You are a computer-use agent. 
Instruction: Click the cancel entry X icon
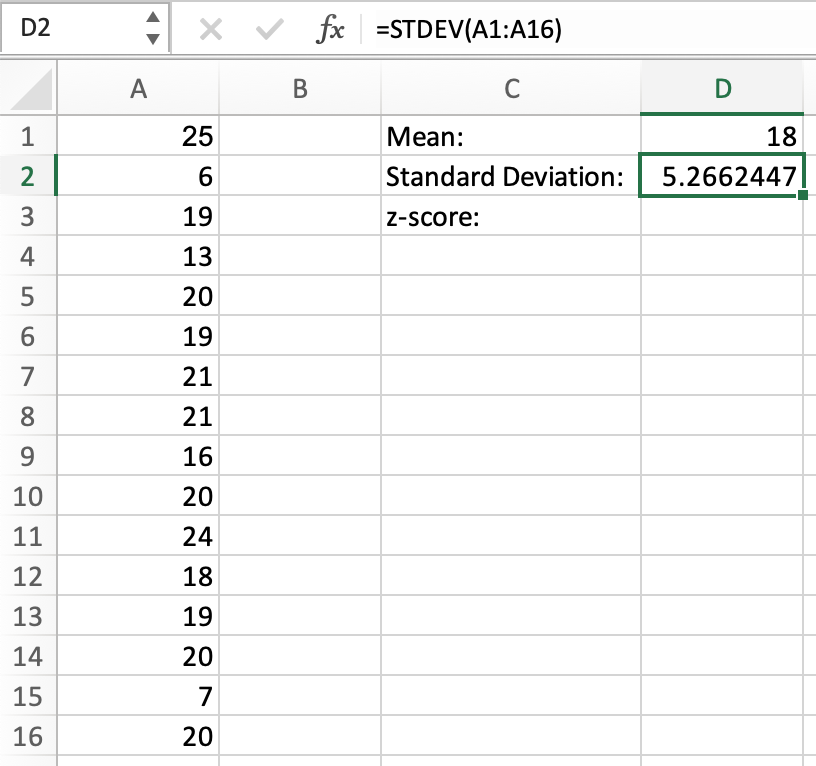[210, 30]
